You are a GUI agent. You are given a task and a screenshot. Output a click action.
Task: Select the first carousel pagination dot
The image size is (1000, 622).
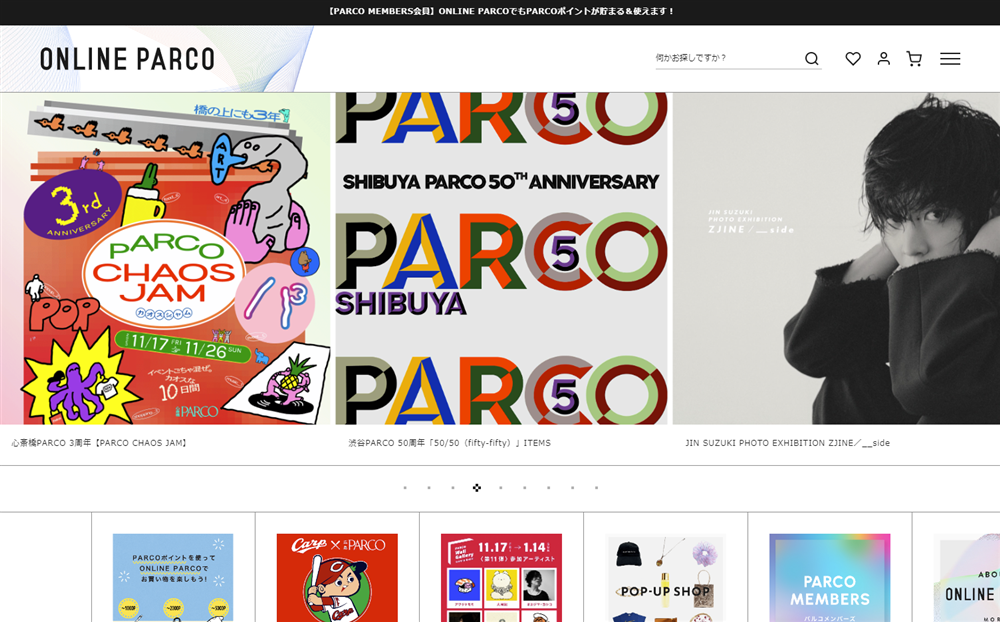click(x=405, y=488)
